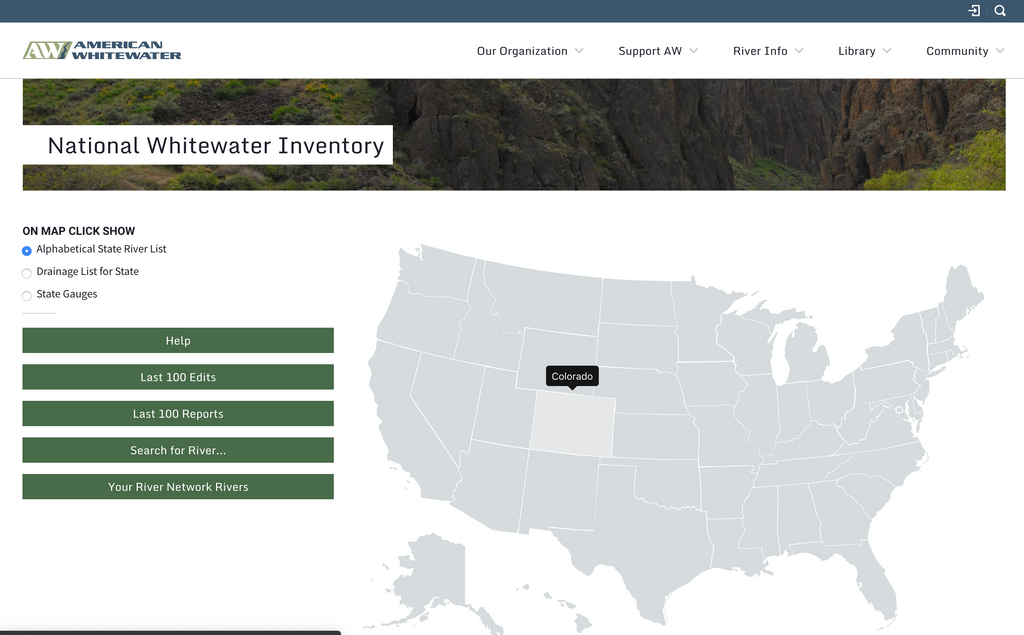Click the Help button
This screenshot has height=635, width=1024.
178,340
